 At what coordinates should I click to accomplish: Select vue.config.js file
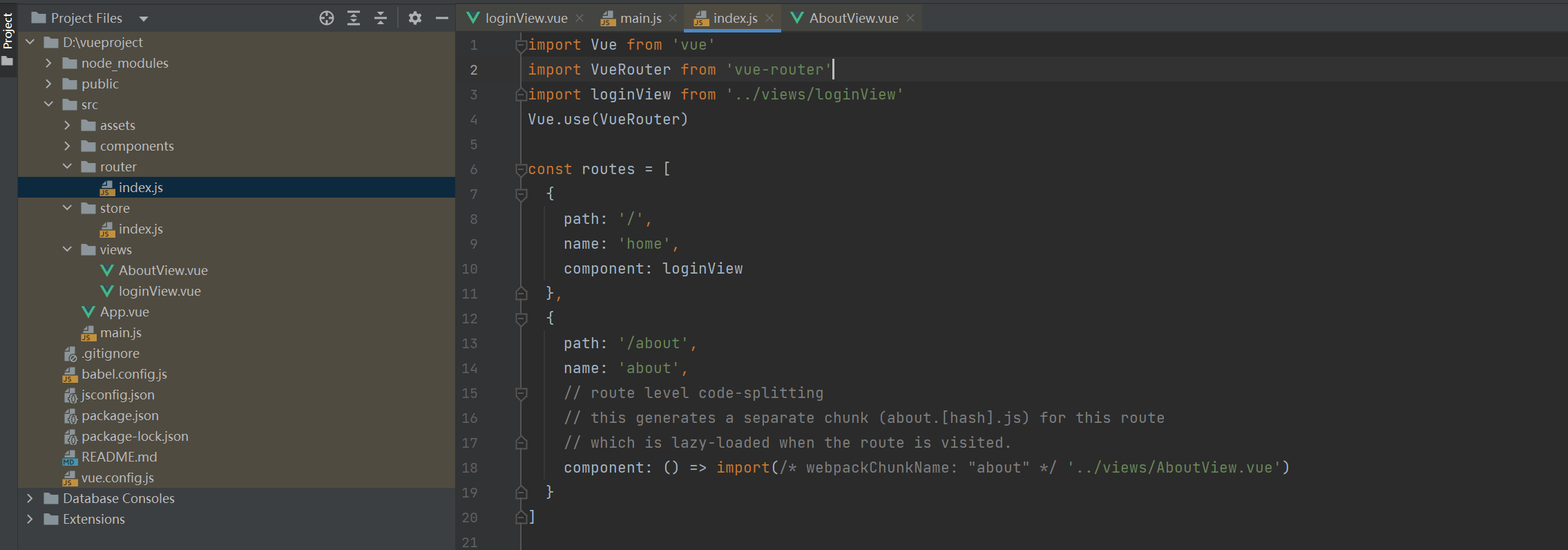click(236, 477)
